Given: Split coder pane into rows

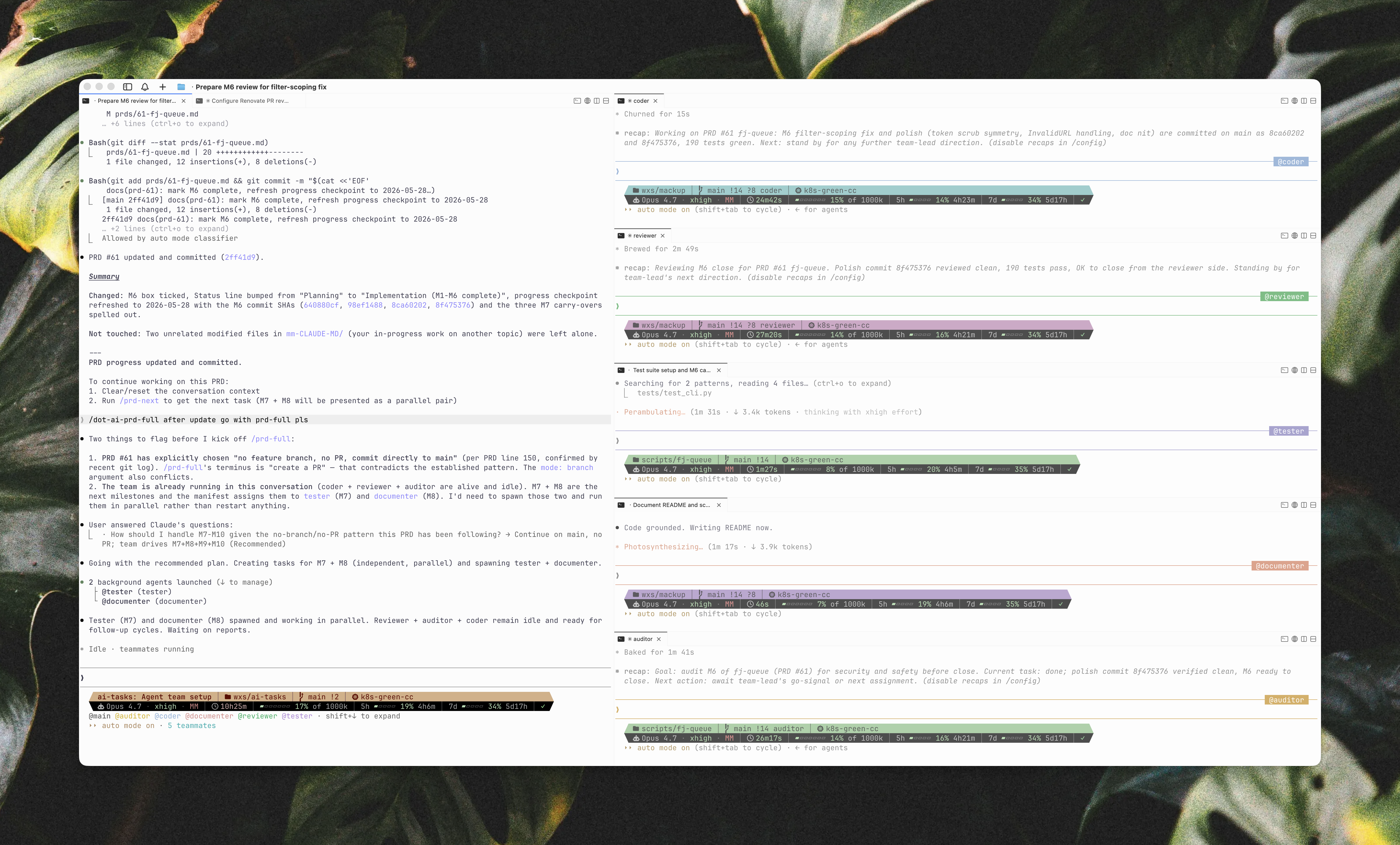Looking at the screenshot, I should [1313, 101].
